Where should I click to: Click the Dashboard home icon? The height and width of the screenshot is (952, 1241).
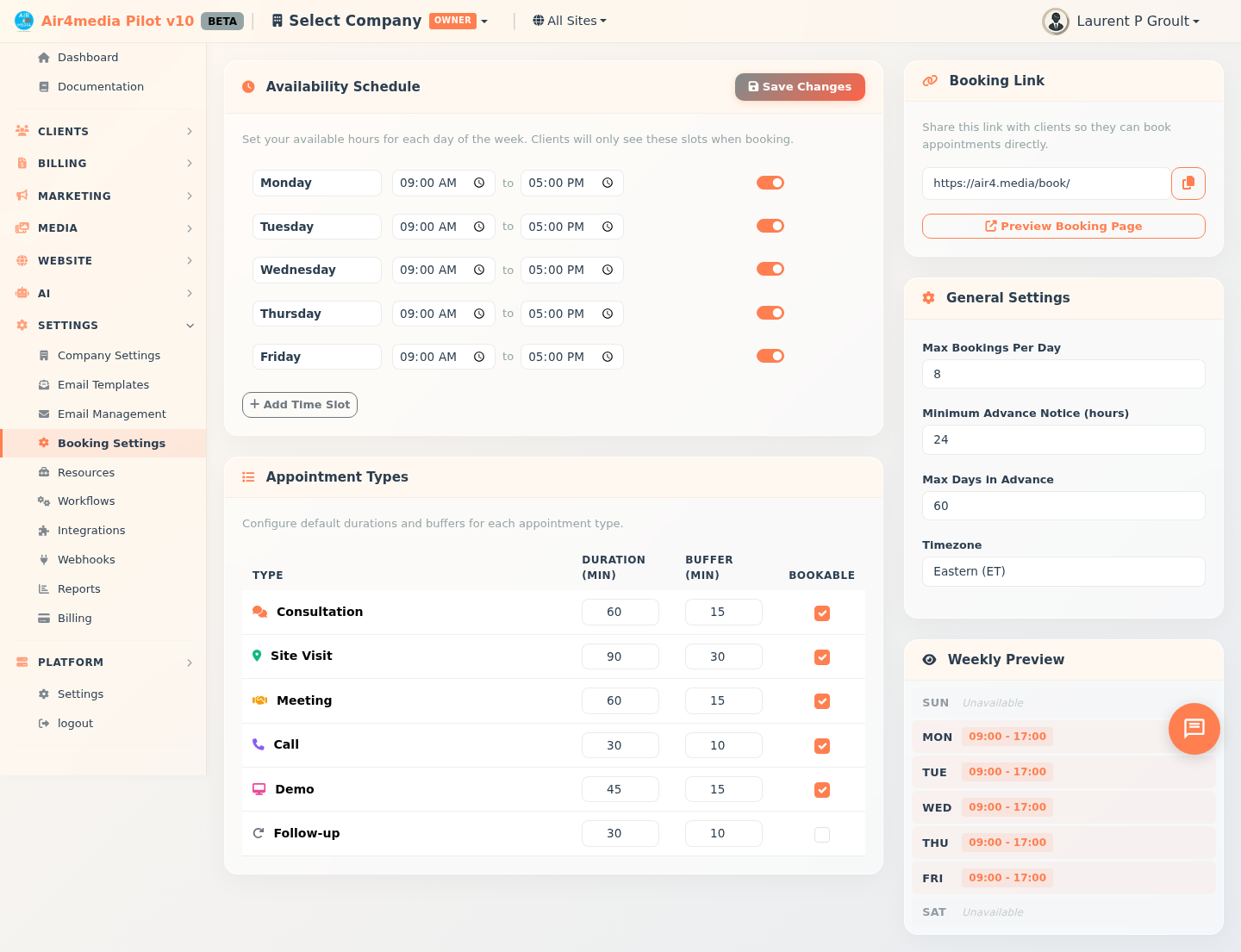point(44,58)
